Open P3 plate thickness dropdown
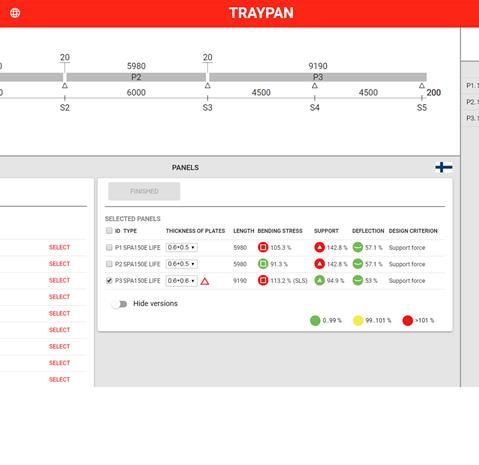This screenshot has height=465, width=479. pos(181,281)
